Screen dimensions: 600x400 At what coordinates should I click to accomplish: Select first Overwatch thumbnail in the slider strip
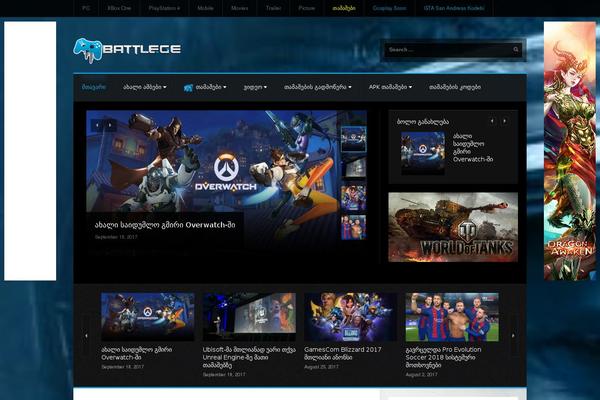click(354, 139)
